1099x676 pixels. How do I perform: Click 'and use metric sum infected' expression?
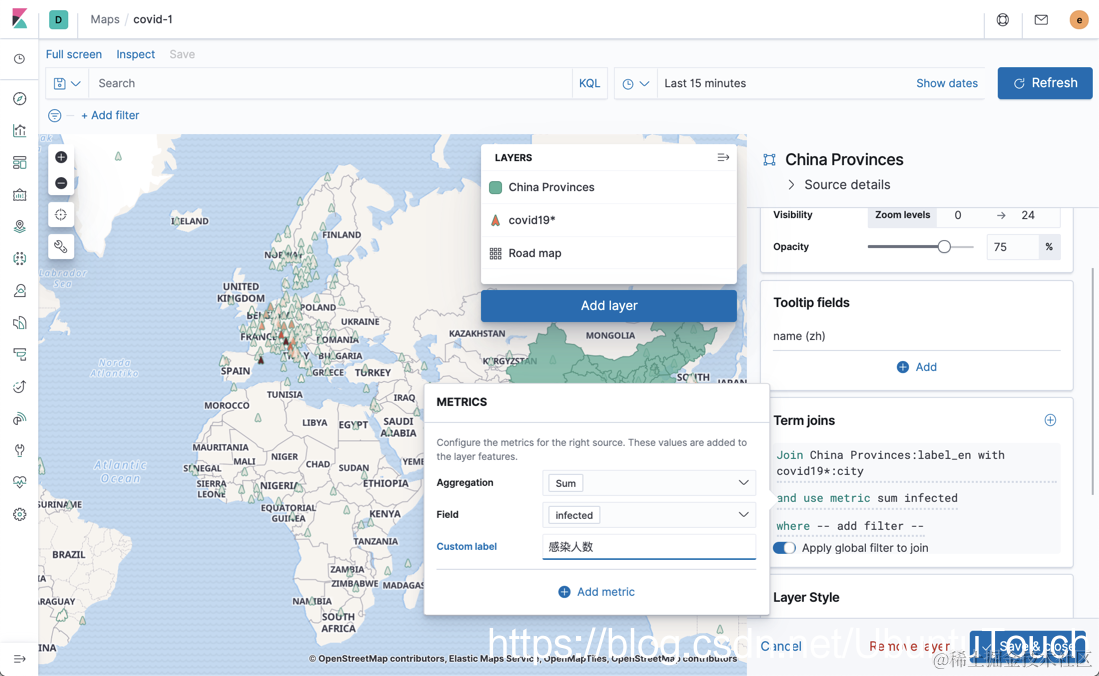(x=867, y=498)
